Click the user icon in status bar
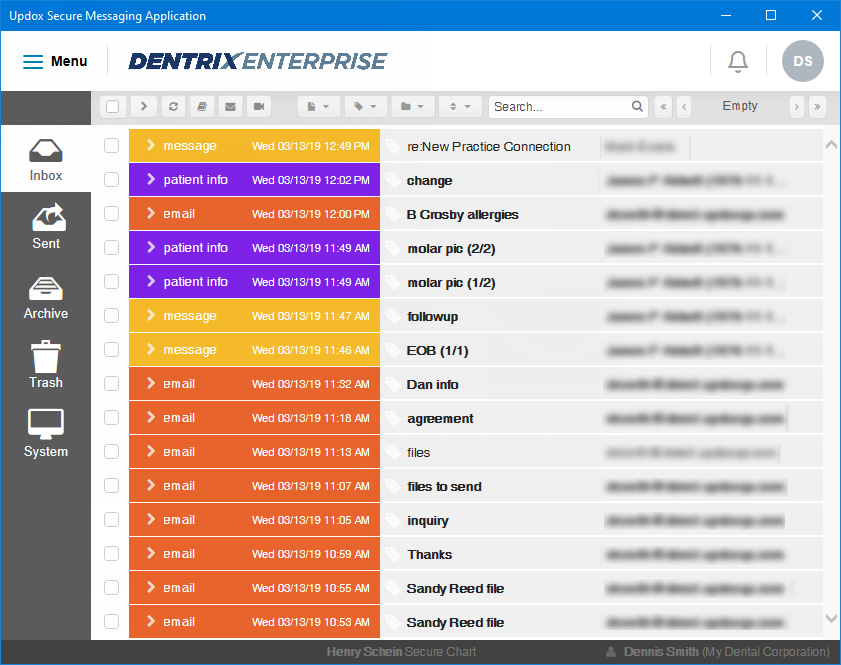 click(x=610, y=652)
